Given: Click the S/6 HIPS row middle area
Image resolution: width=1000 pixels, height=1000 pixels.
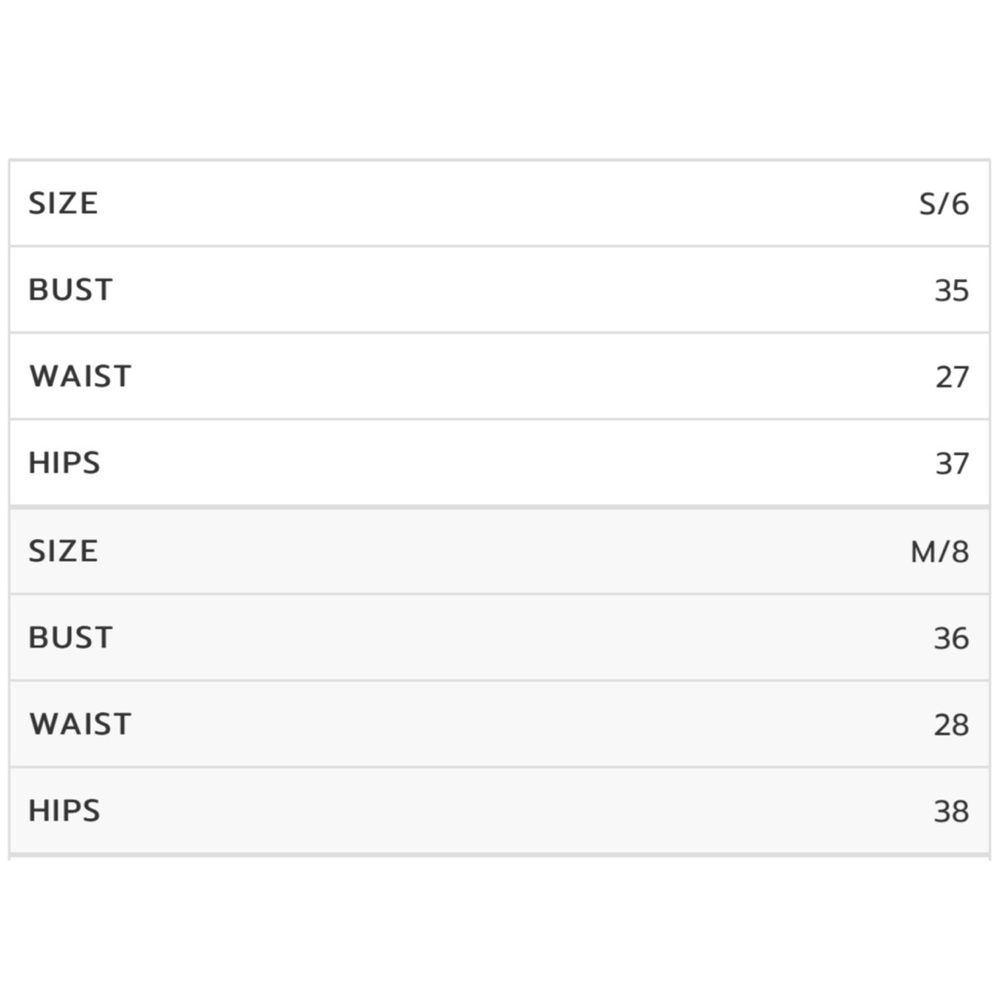Looking at the screenshot, I should point(499,463).
